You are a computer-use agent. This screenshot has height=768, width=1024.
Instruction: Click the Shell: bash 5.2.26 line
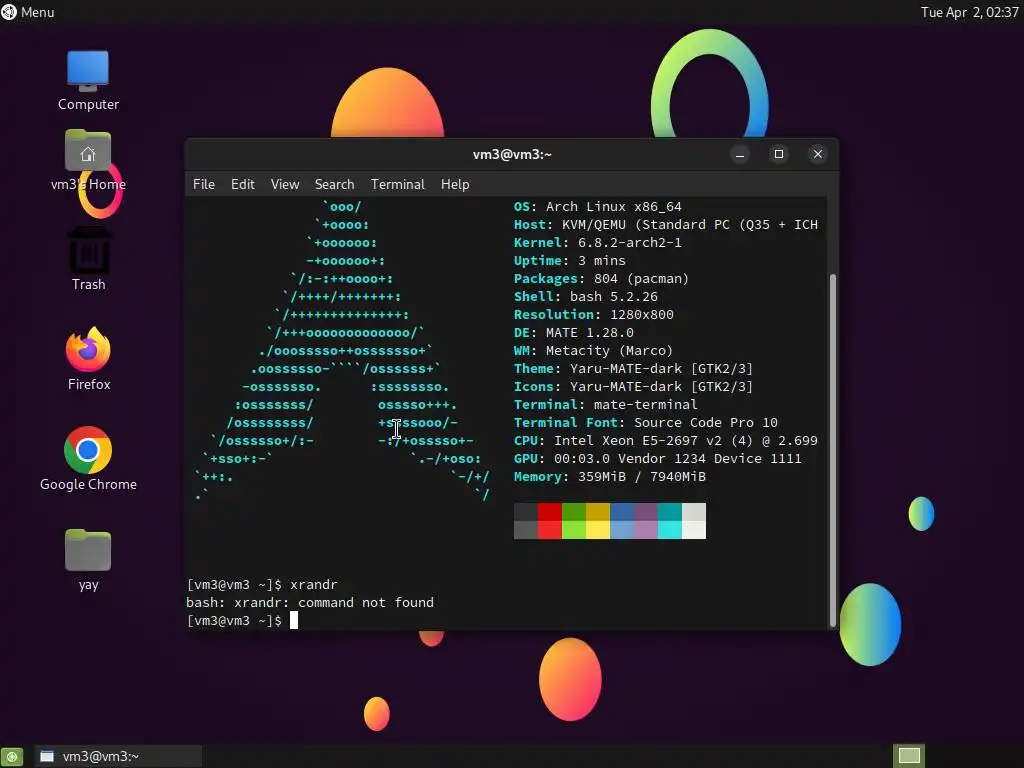click(586, 296)
